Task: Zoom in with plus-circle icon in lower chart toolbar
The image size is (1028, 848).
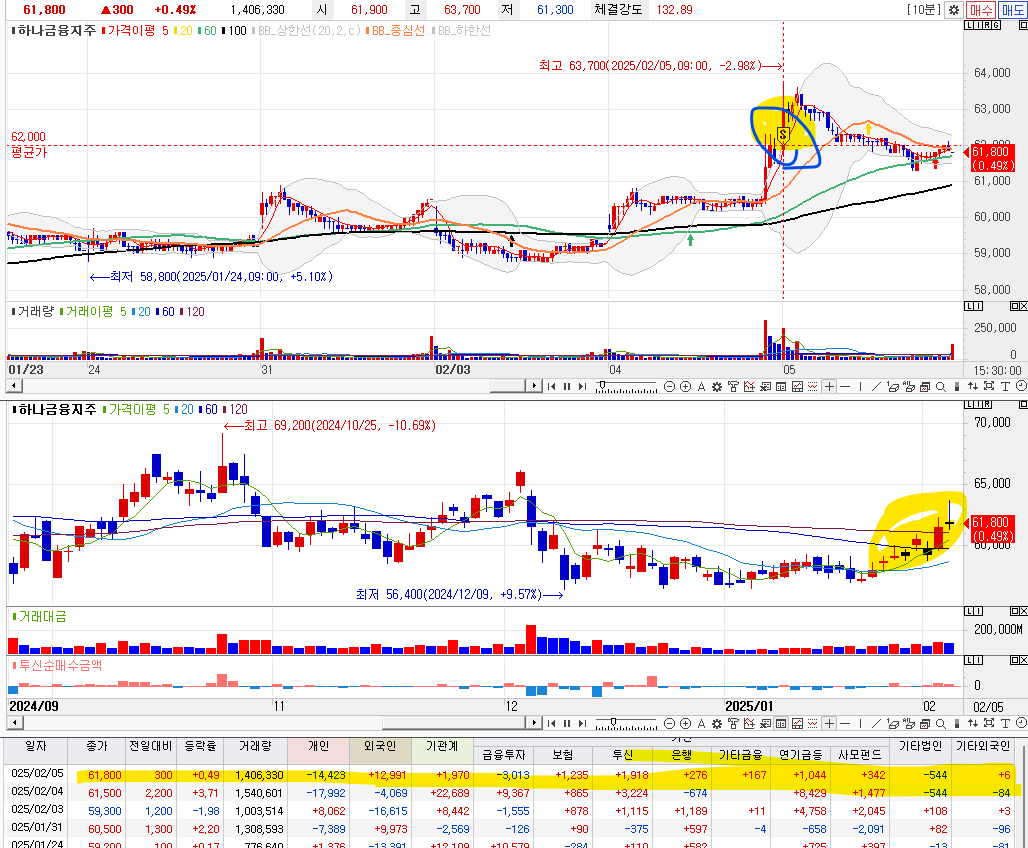Action: point(685,723)
